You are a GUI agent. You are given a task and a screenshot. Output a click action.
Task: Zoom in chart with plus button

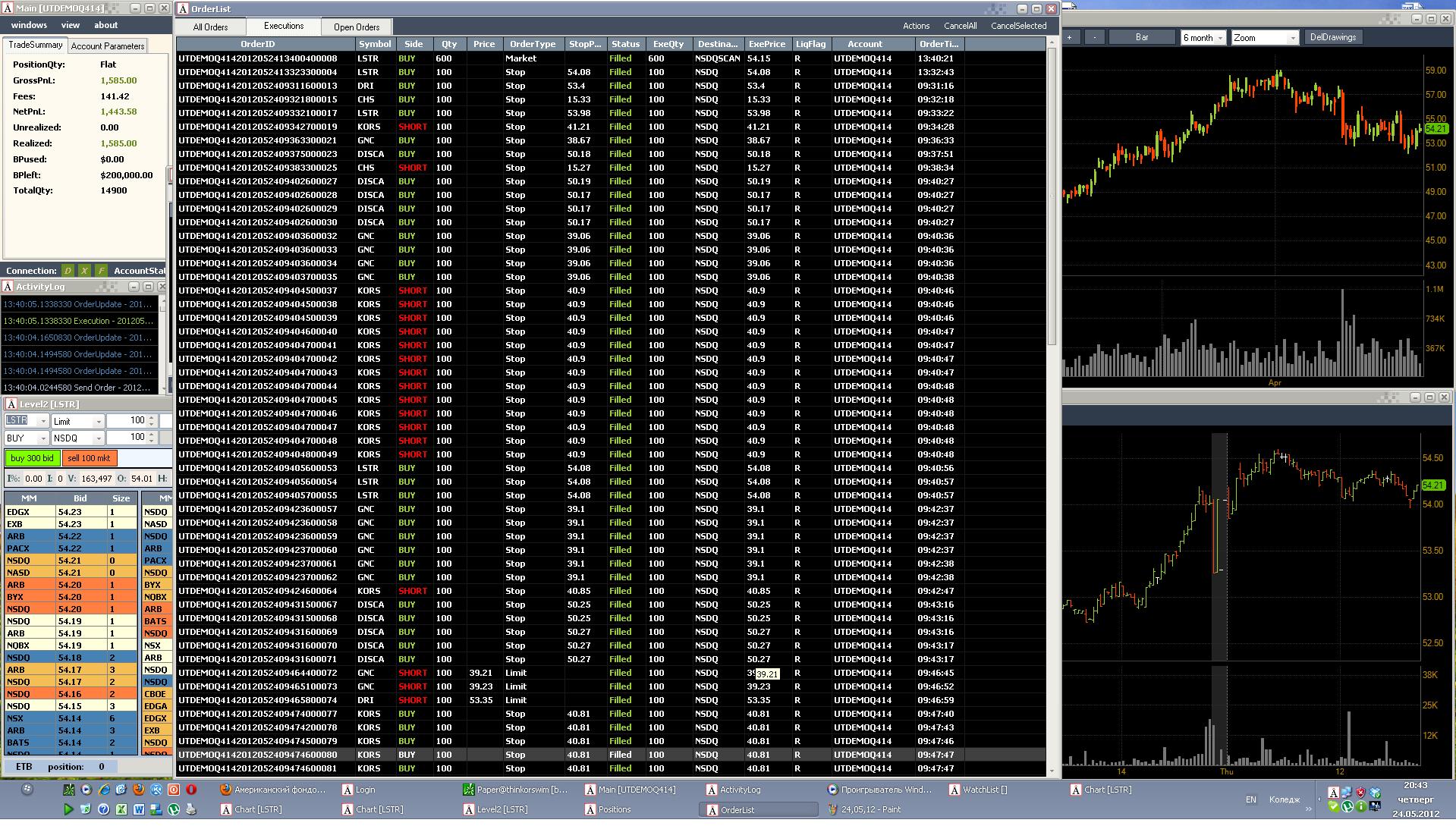point(1071,37)
